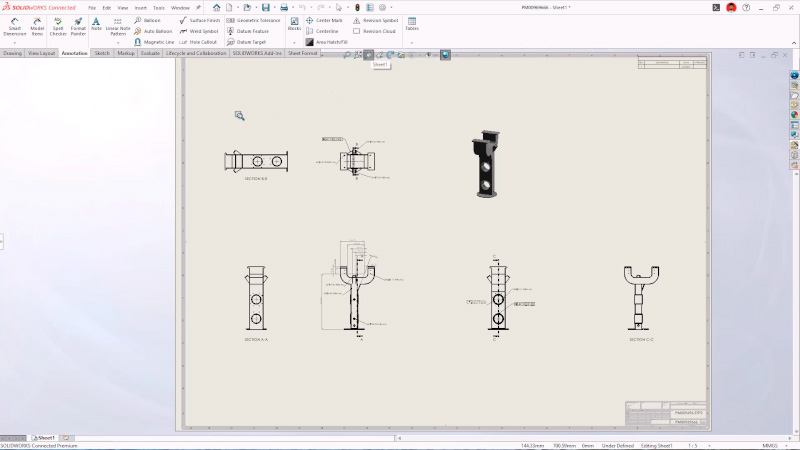Expand the left panel using edge handle
The image size is (800, 450).
click(x=2, y=241)
